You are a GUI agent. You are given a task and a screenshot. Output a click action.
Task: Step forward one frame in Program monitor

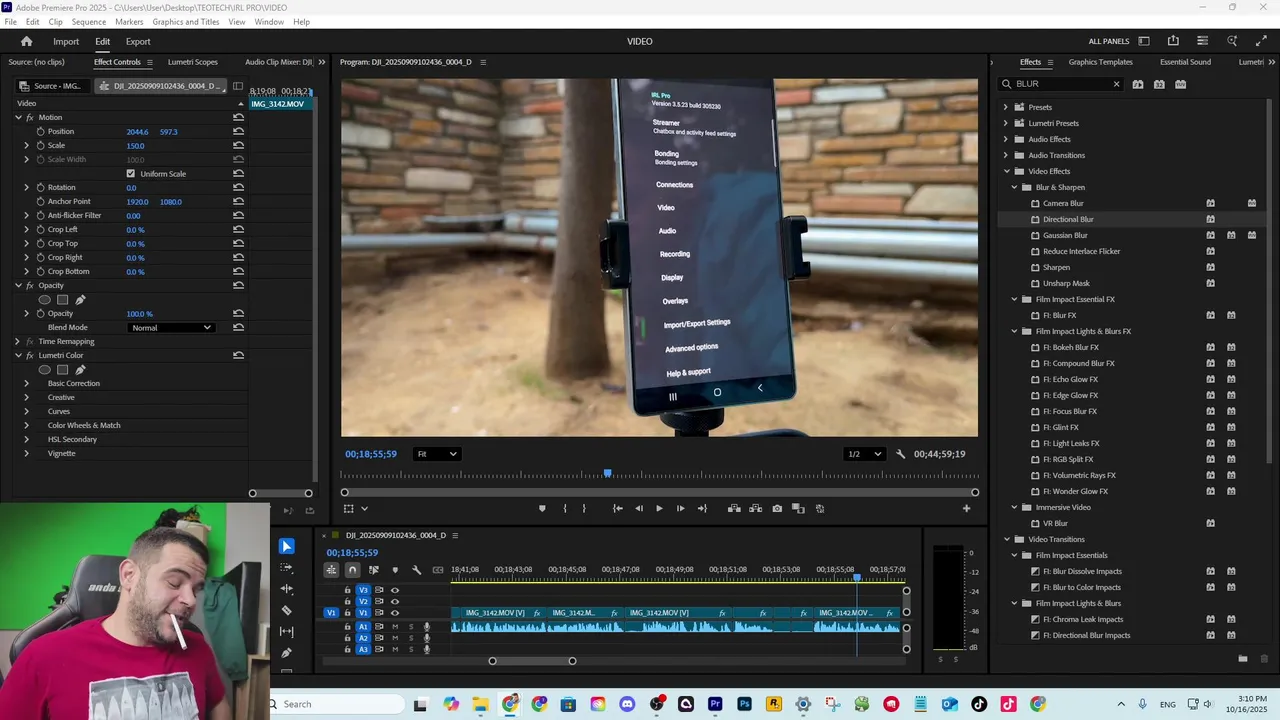tap(680, 508)
